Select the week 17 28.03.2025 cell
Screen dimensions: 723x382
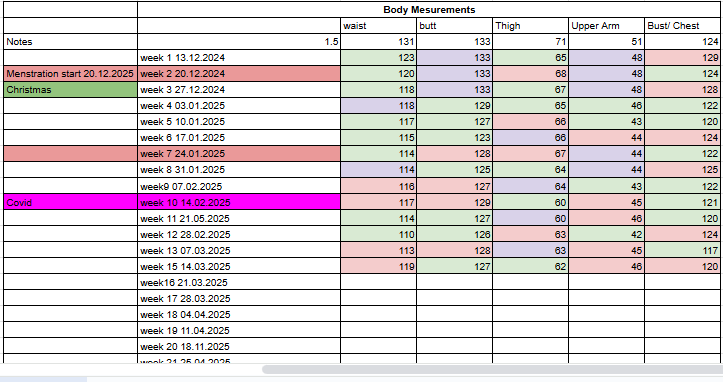pyautogui.click(x=239, y=298)
